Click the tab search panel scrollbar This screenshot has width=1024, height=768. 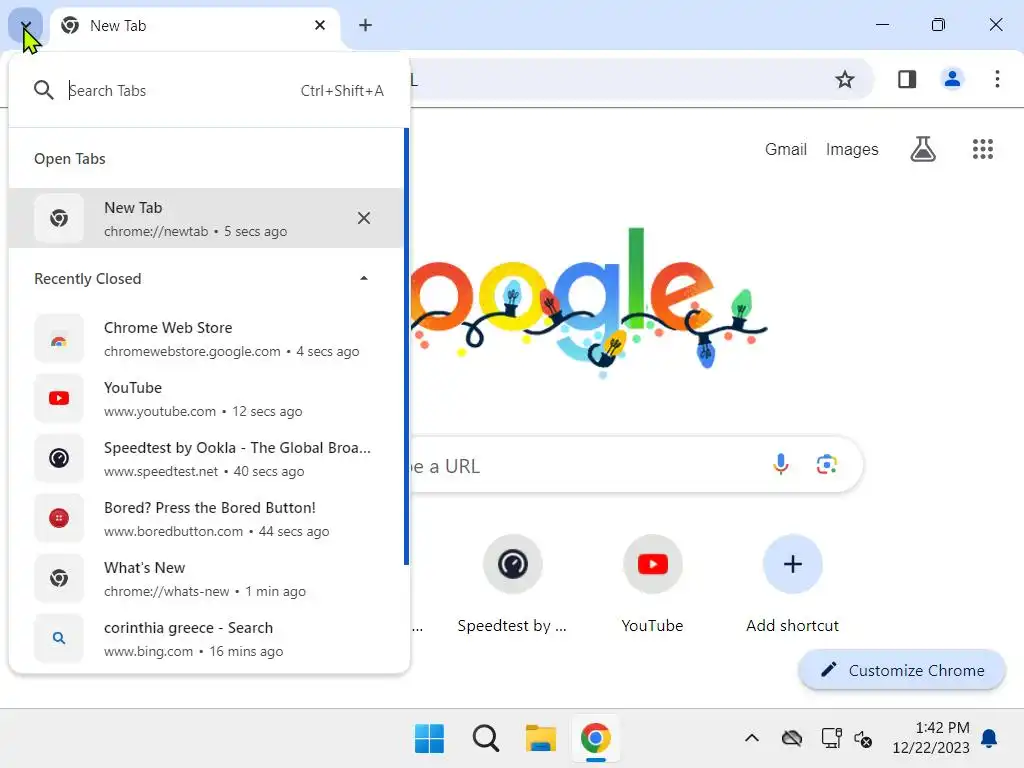[406, 346]
